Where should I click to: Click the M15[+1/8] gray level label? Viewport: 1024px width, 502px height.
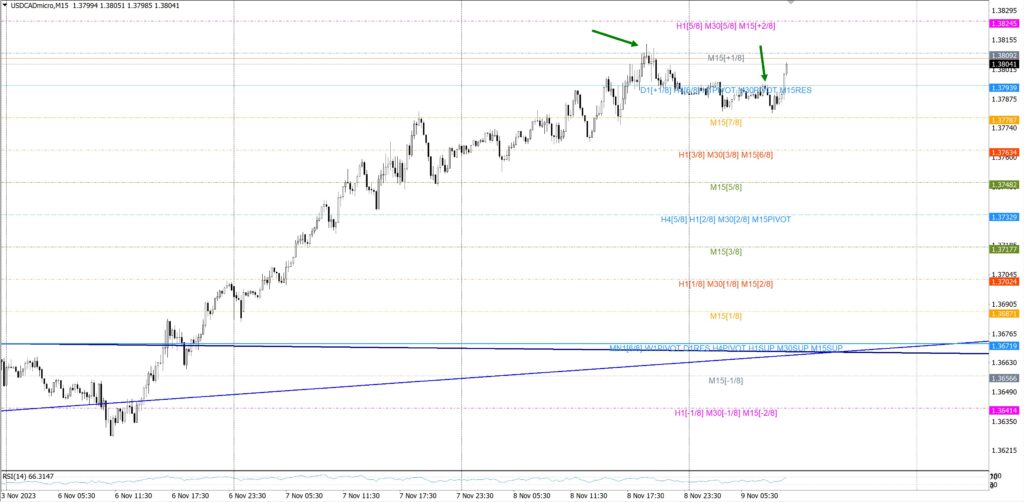point(726,58)
